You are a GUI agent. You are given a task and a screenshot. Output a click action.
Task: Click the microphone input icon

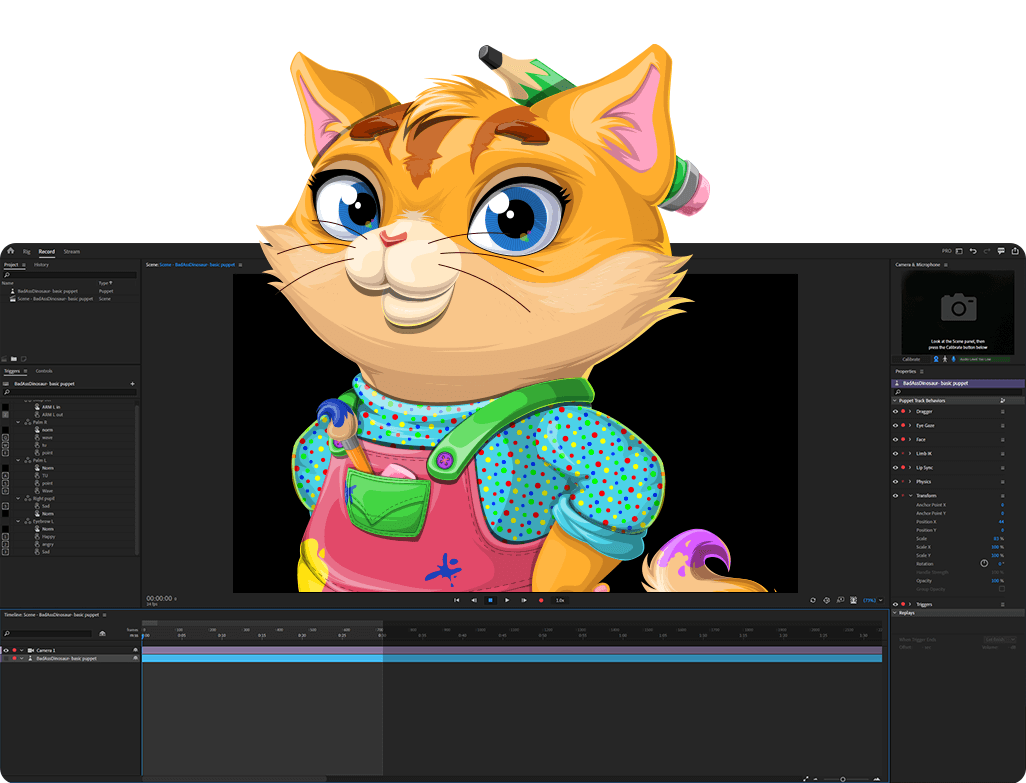[953, 359]
